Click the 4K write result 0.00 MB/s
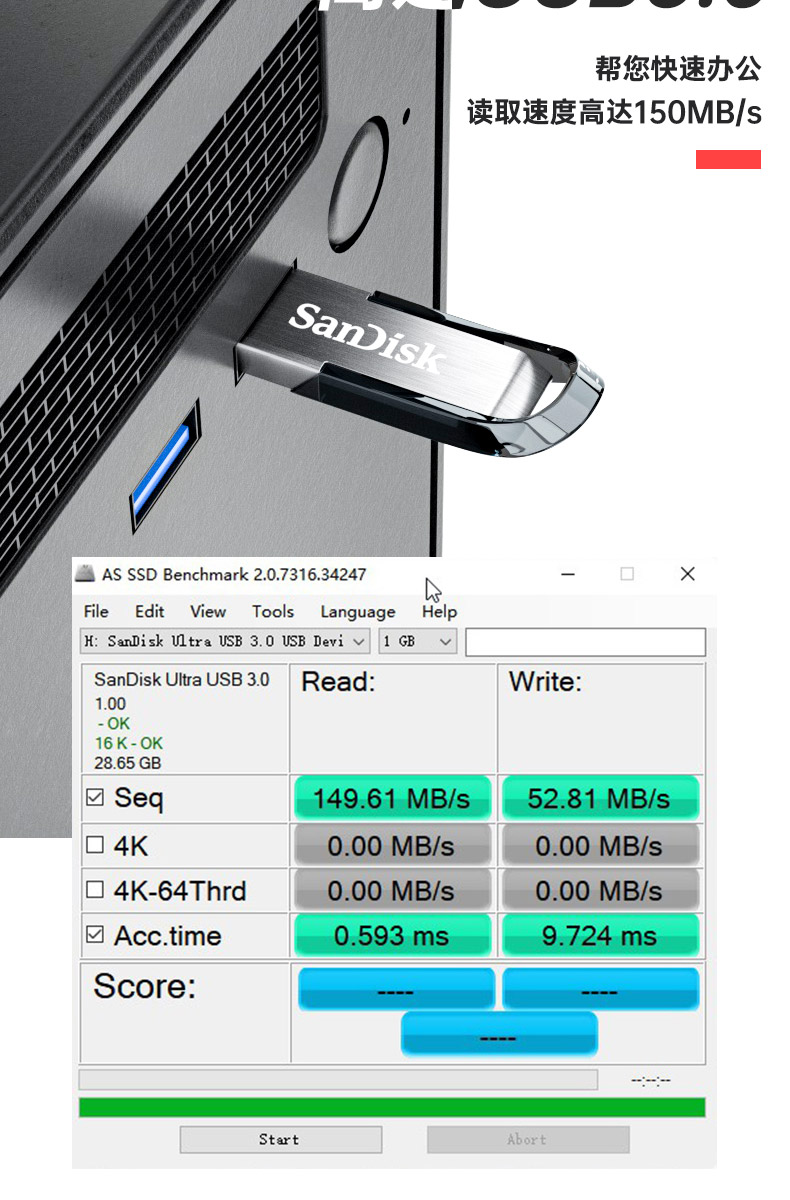This screenshot has height=1200, width=790. pos(600,845)
